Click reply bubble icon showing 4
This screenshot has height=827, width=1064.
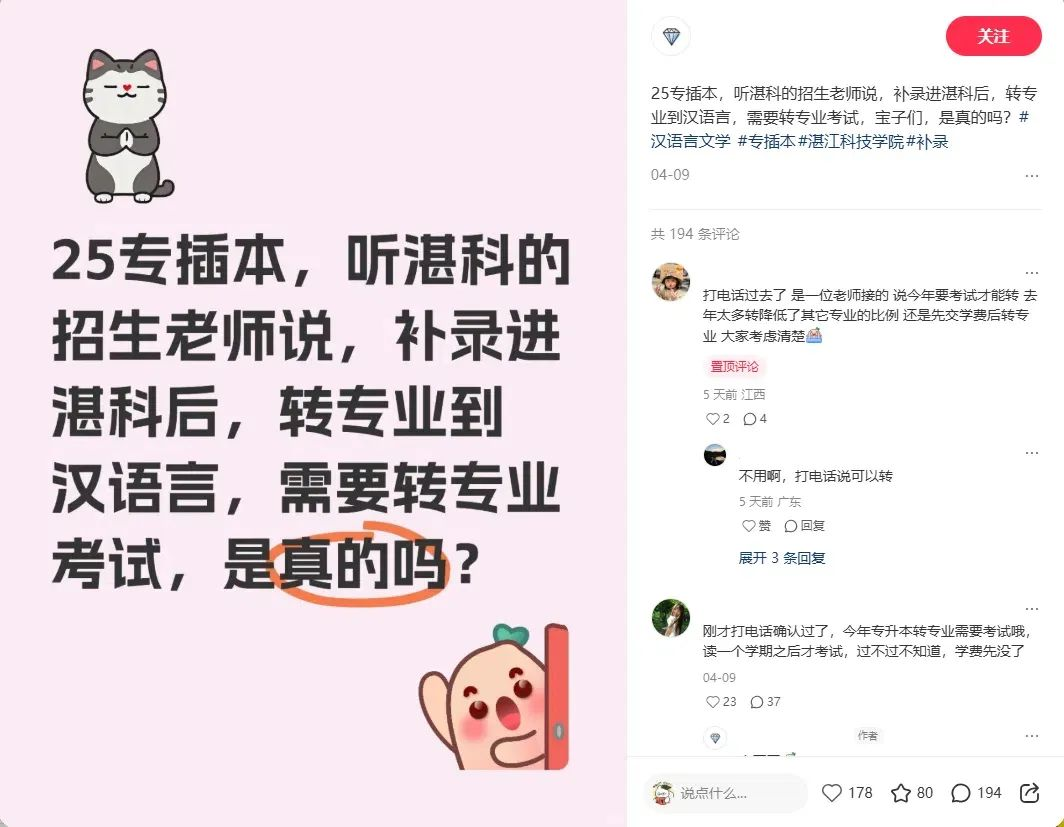749,419
